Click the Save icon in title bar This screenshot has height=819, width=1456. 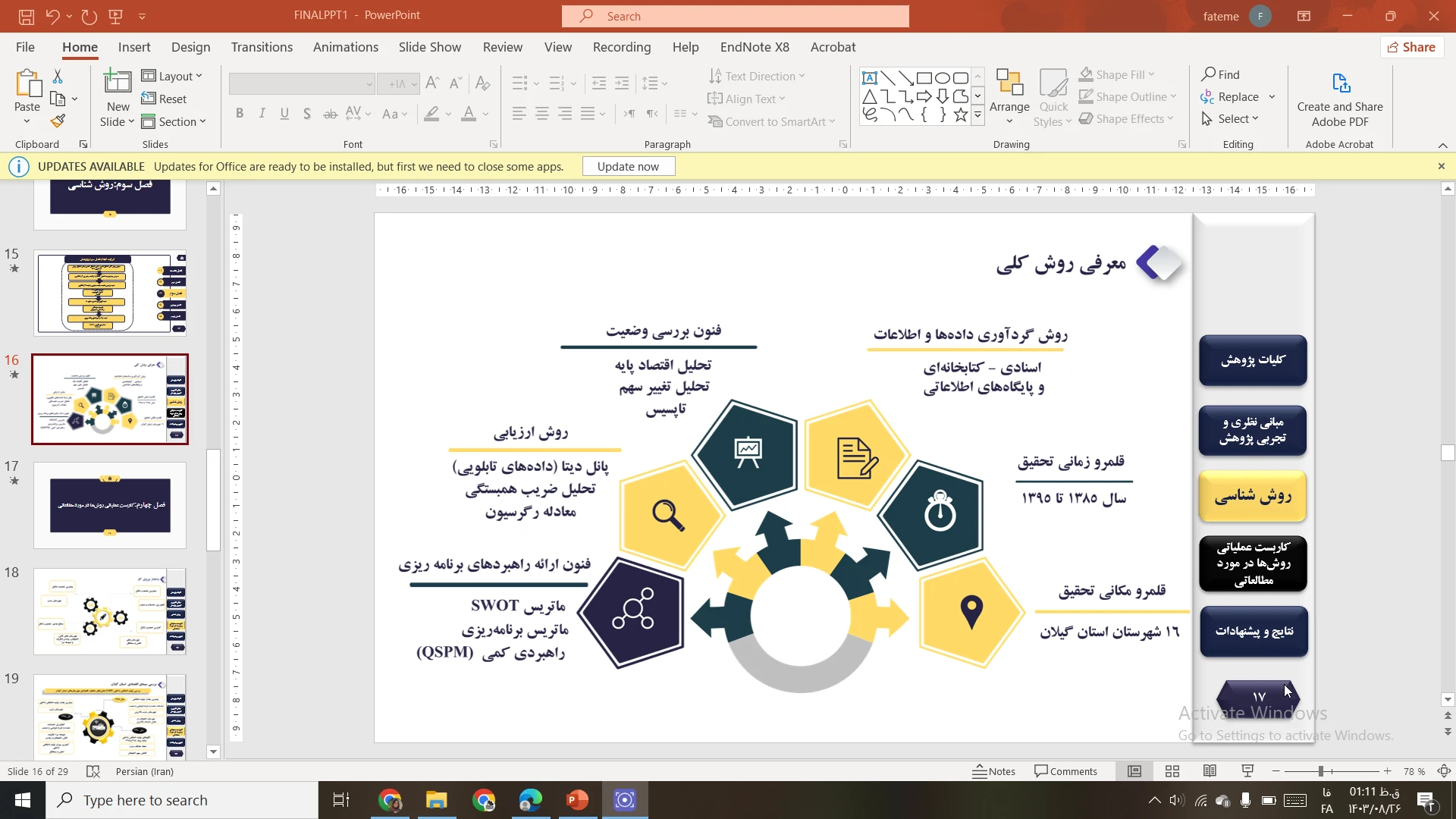pos(27,16)
